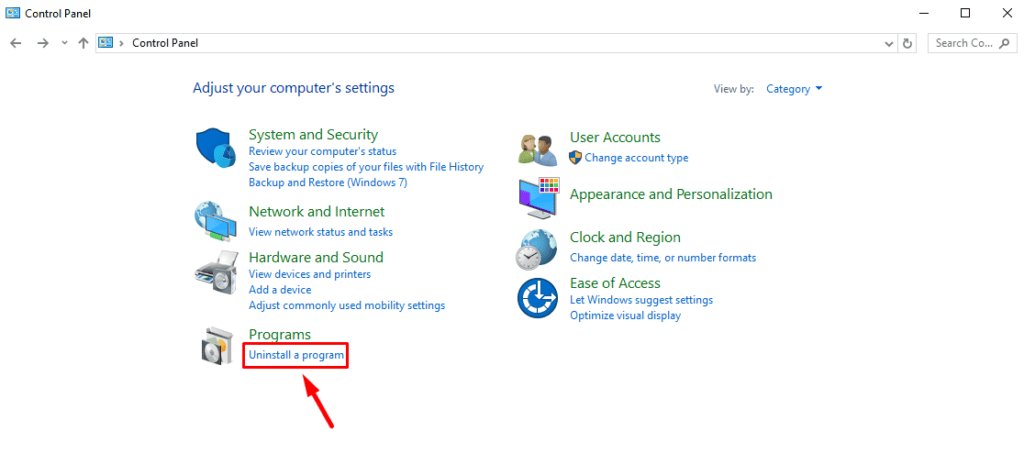This screenshot has height=476, width=1024.
Task: Go up one level with the Up arrow
Action: tap(83, 43)
